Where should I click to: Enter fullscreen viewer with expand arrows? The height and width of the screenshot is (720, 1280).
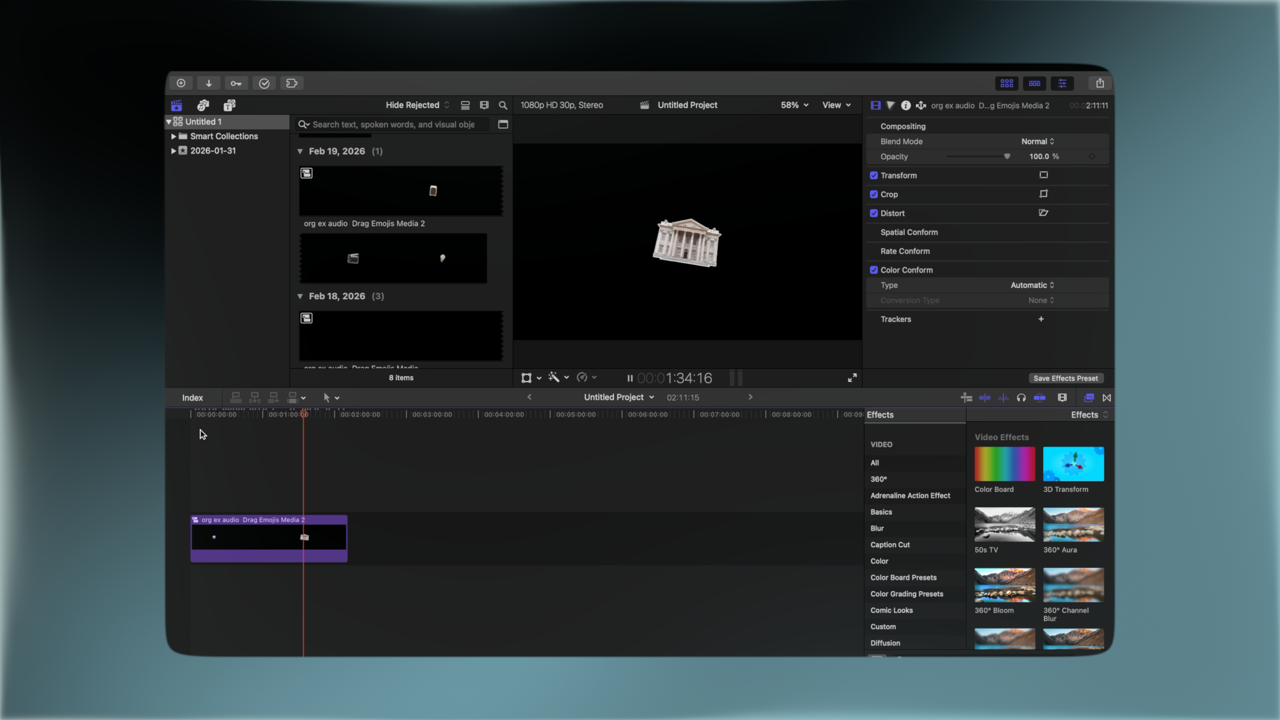click(x=852, y=378)
